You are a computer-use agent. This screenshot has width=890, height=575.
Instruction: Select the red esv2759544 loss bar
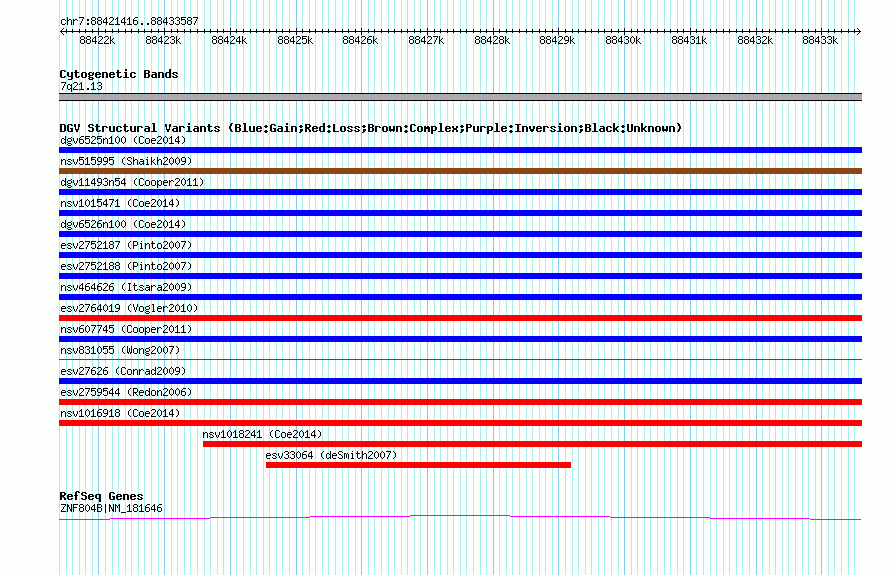pos(460,402)
